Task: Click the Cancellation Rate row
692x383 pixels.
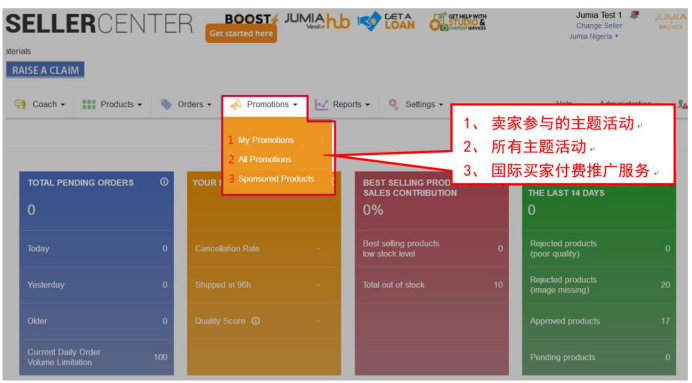Action: (264, 248)
